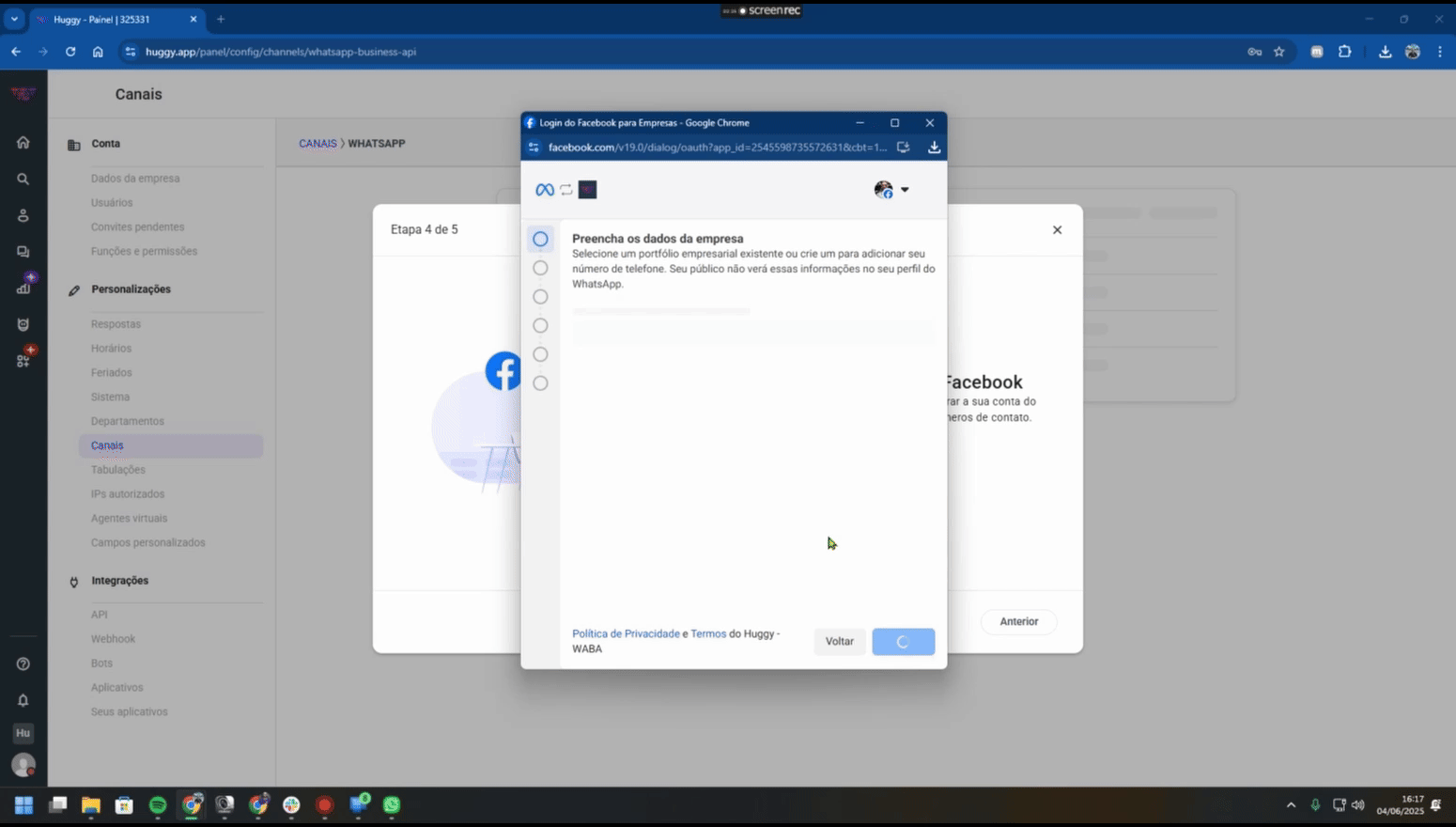The height and width of the screenshot is (827, 1456).
Task: Open the help question mark icon in sidebar
Action: pyautogui.click(x=23, y=663)
